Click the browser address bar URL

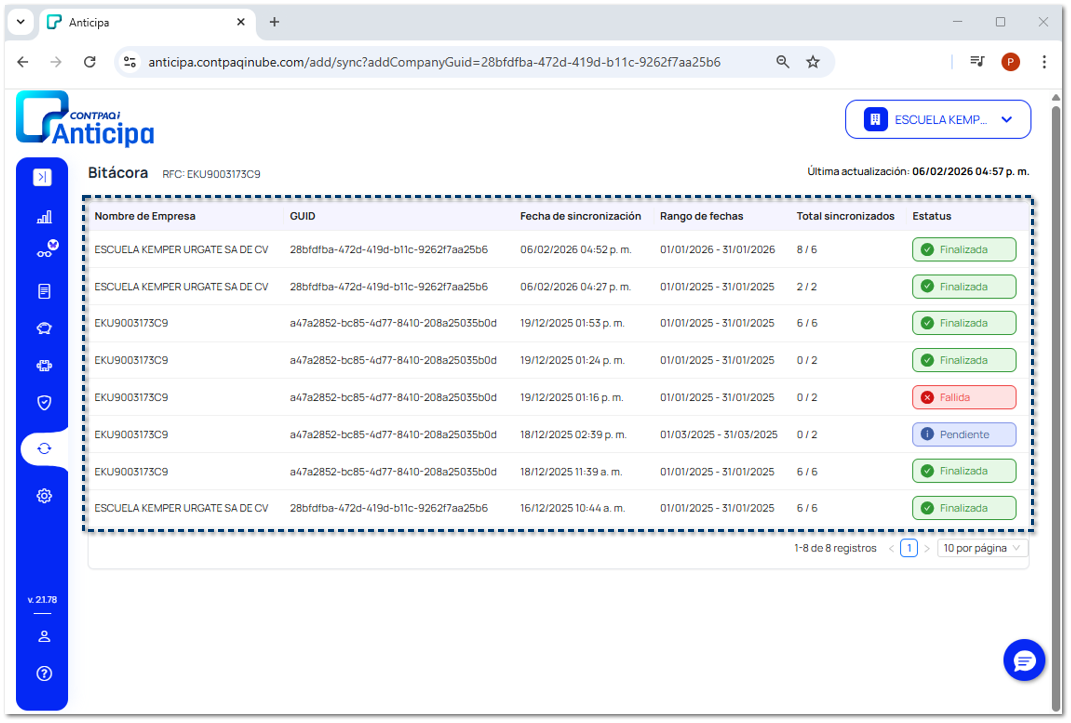pos(434,62)
